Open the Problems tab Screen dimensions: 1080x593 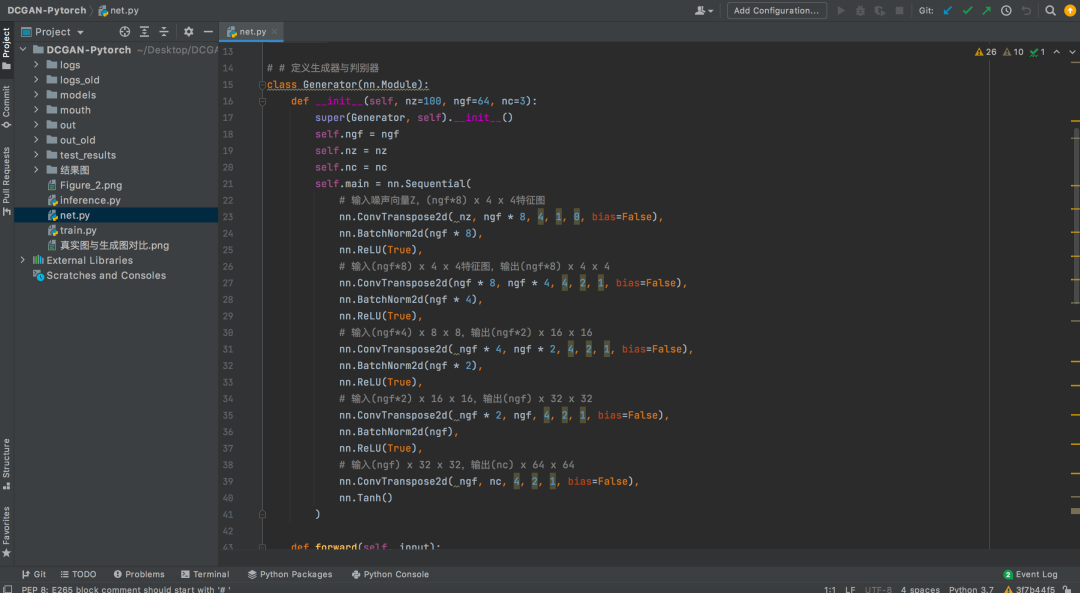click(139, 574)
